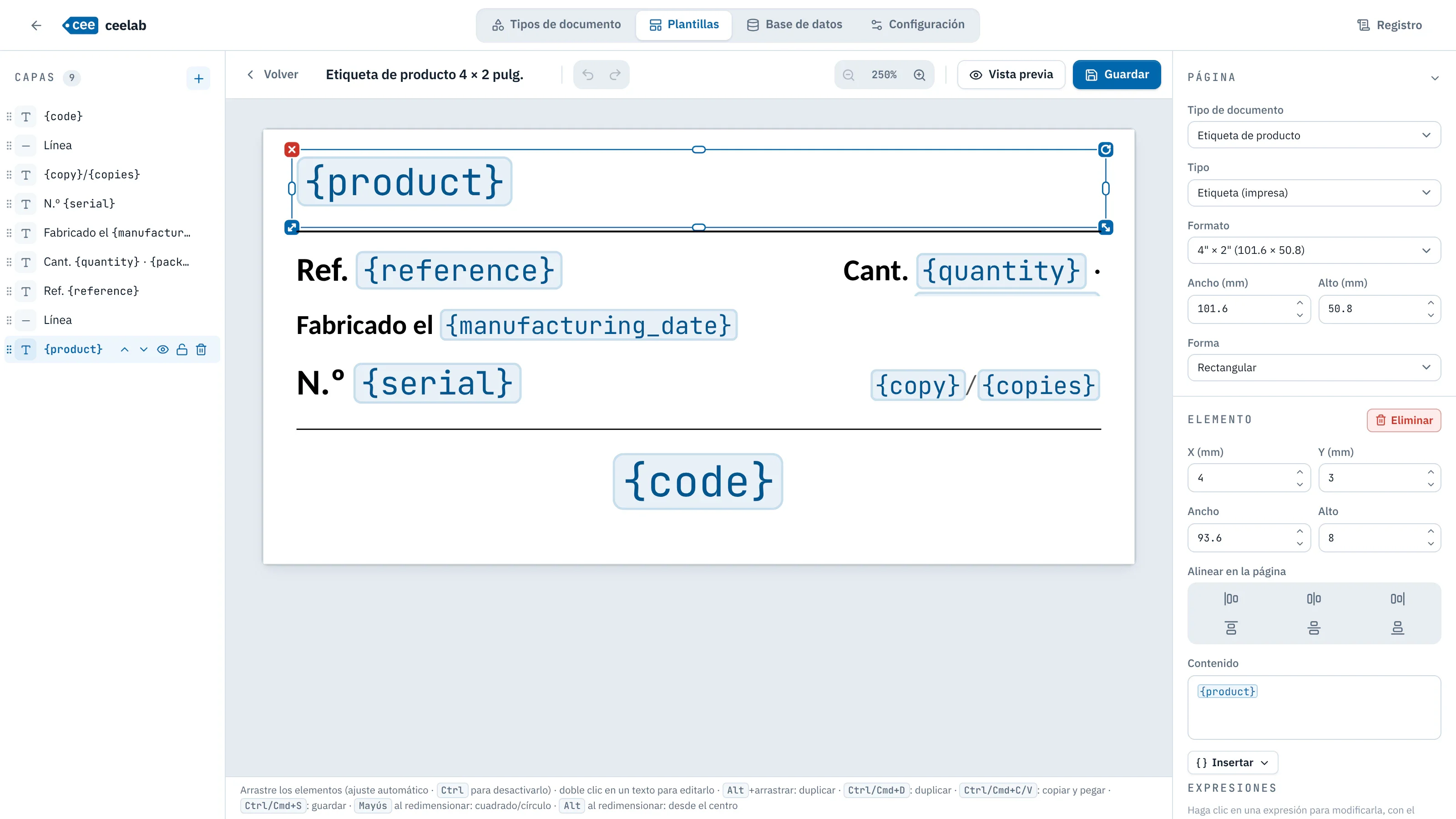Expand the Insertar dropdown
The width and height of the screenshot is (1456, 819).
click(x=1232, y=763)
